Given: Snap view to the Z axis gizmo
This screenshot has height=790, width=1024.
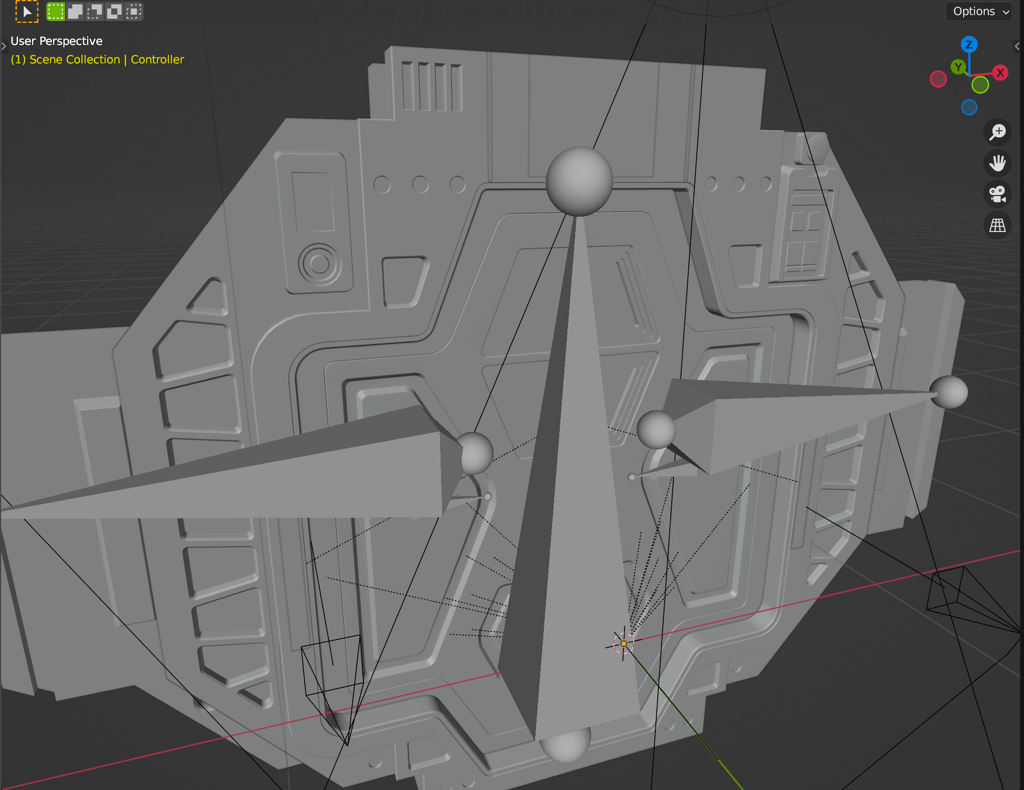Looking at the screenshot, I should pyautogui.click(x=969, y=44).
